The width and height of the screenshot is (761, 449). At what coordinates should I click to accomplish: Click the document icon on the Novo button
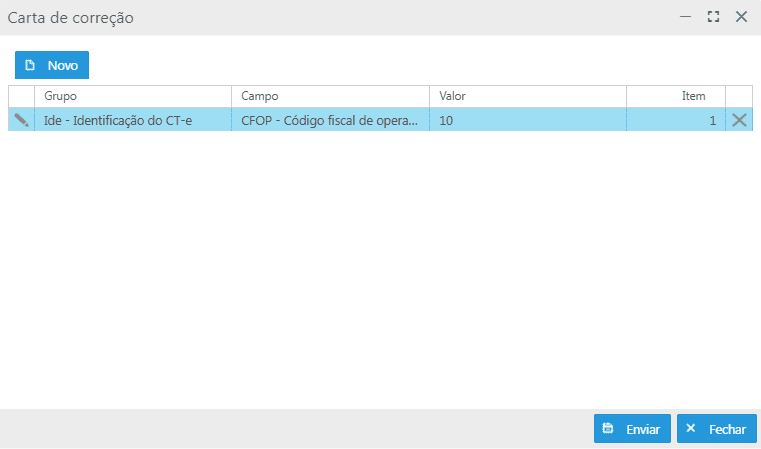30,65
